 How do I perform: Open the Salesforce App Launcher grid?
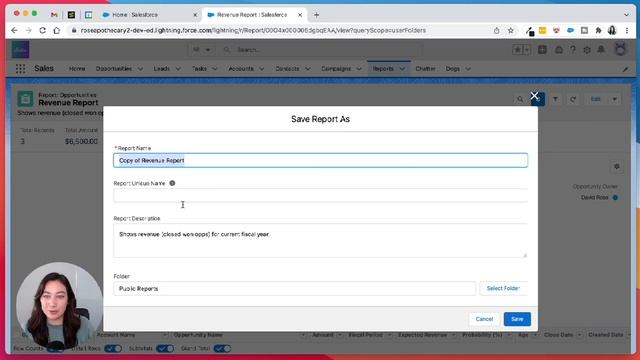pos(20,69)
